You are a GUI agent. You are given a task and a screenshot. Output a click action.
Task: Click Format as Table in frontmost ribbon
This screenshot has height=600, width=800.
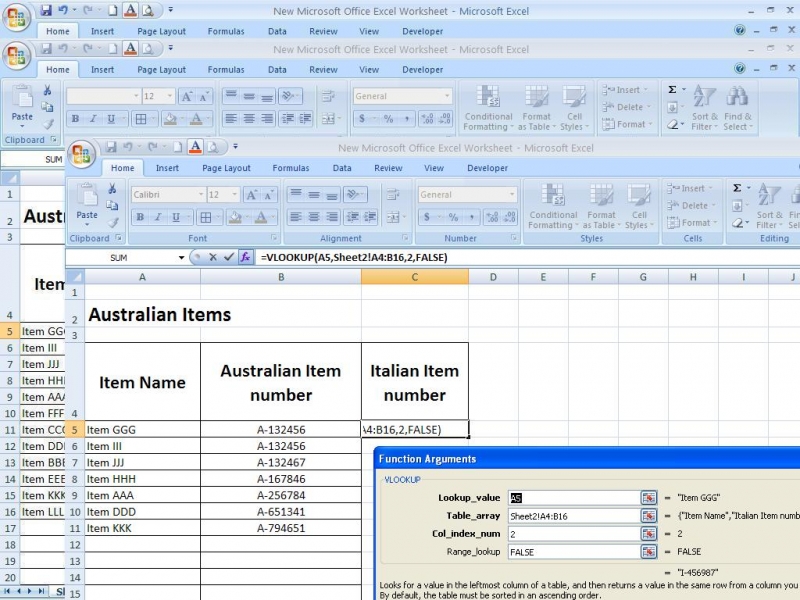point(601,206)
